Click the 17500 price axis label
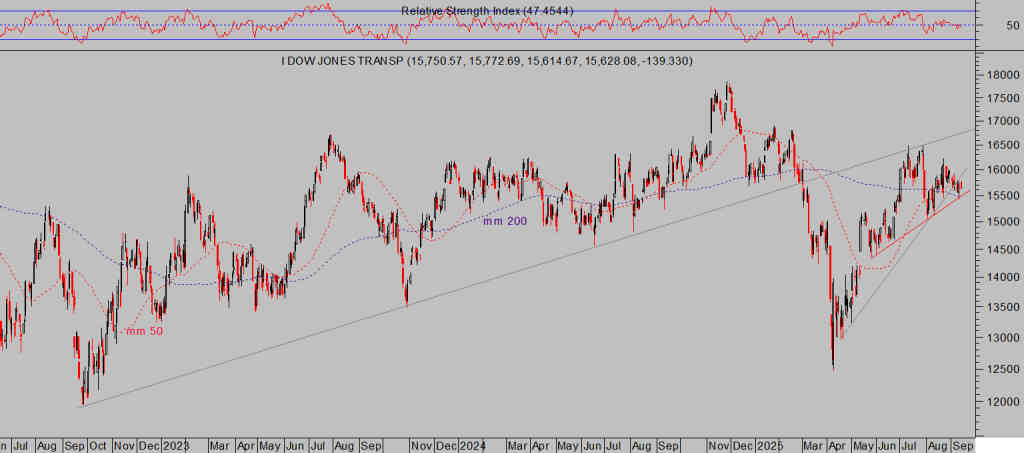1024x453 pixels. click(1004, 99)
